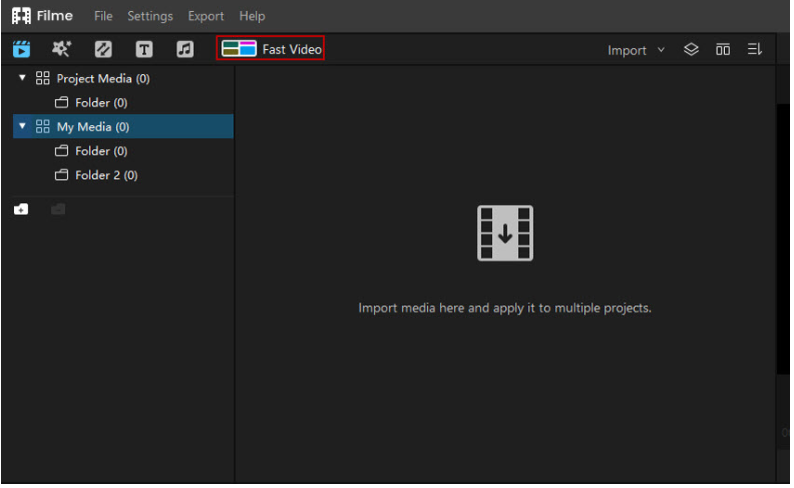Select My Media (0) item
Screen dimensions: 794x488
[x=123, y=127]
